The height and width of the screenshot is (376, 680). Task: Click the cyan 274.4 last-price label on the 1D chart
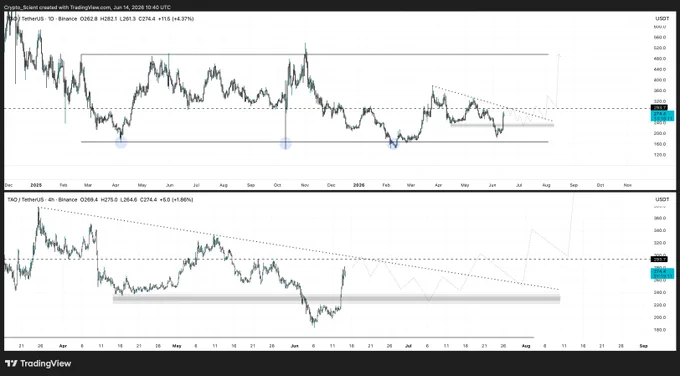pos(662,115)
